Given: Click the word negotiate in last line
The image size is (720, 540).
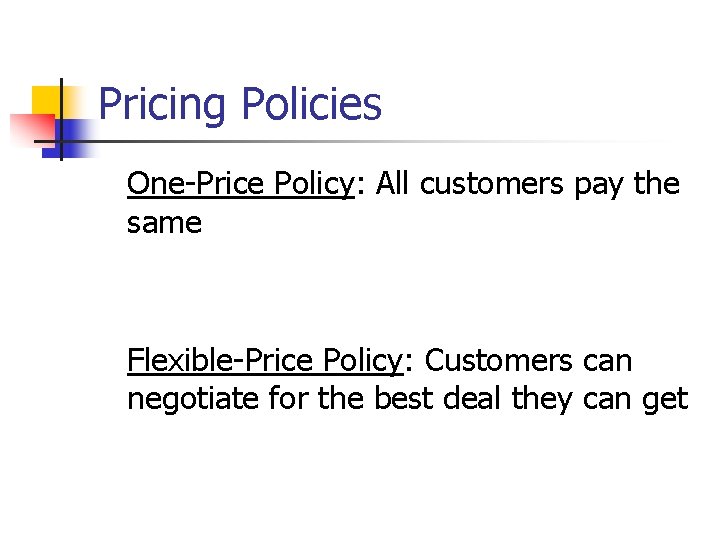Looking at the screenshot, I should tap(193, 399).
